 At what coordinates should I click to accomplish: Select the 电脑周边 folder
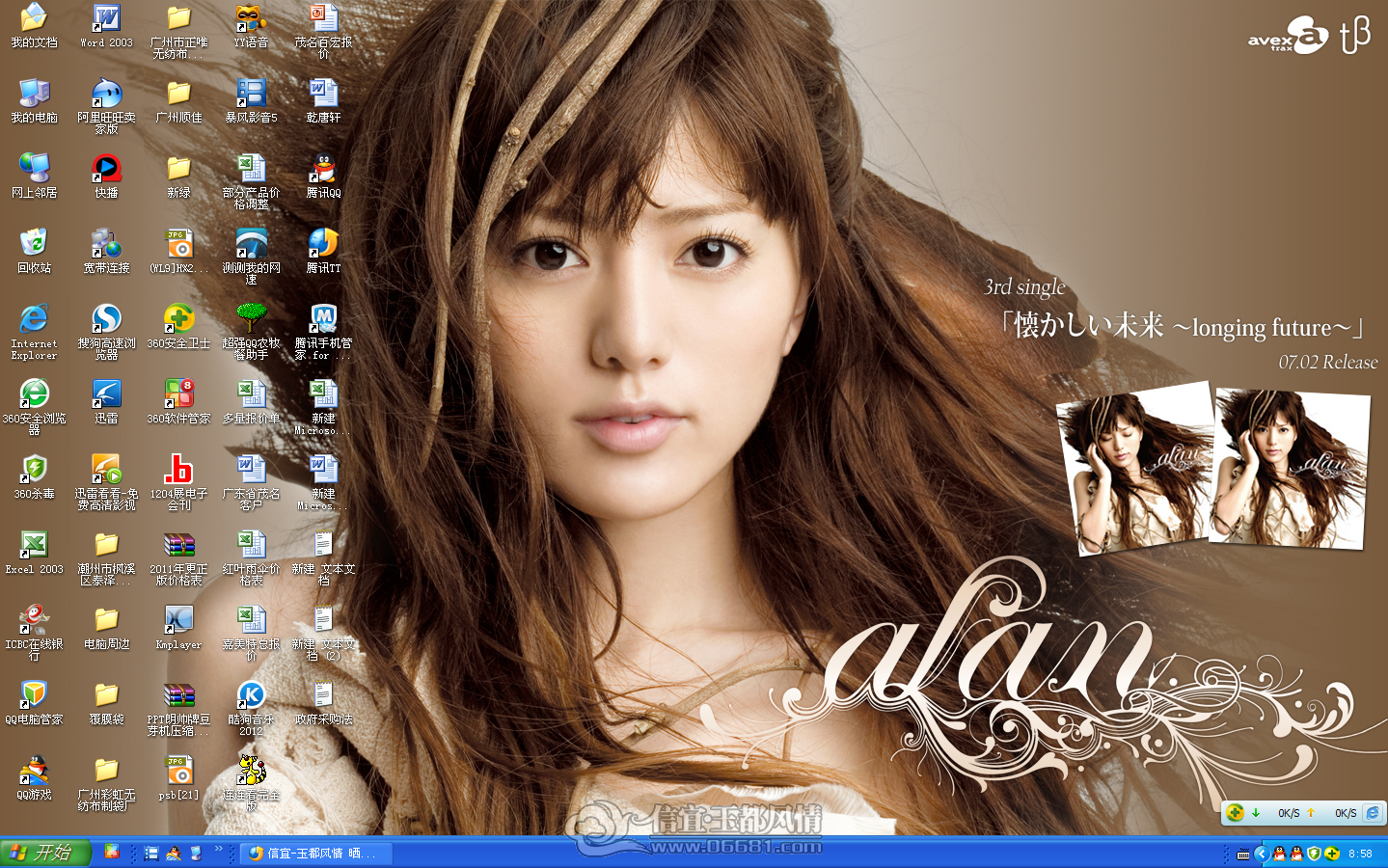click(106, 629)
